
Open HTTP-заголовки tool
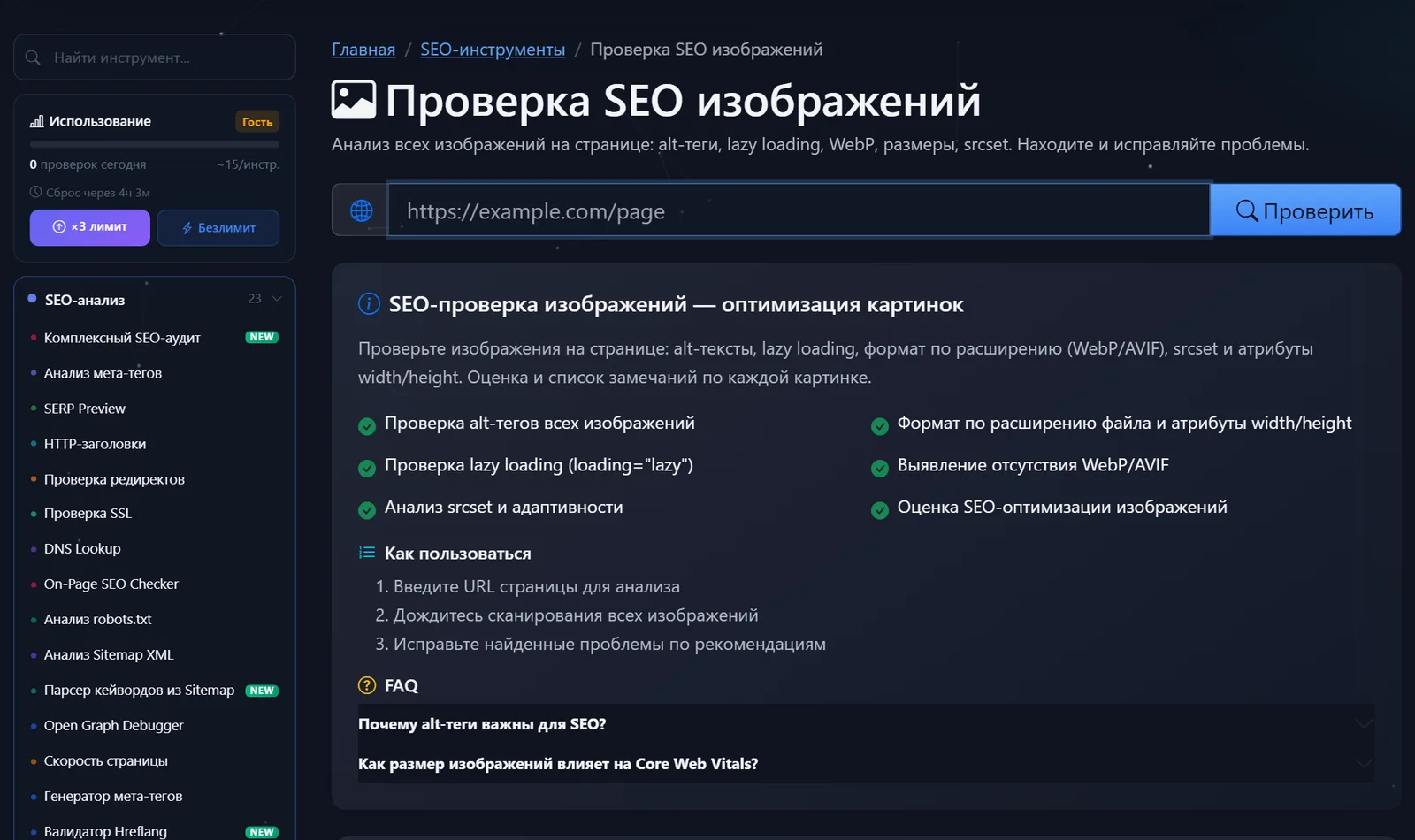pyautogui.click(x=95, y=444)
